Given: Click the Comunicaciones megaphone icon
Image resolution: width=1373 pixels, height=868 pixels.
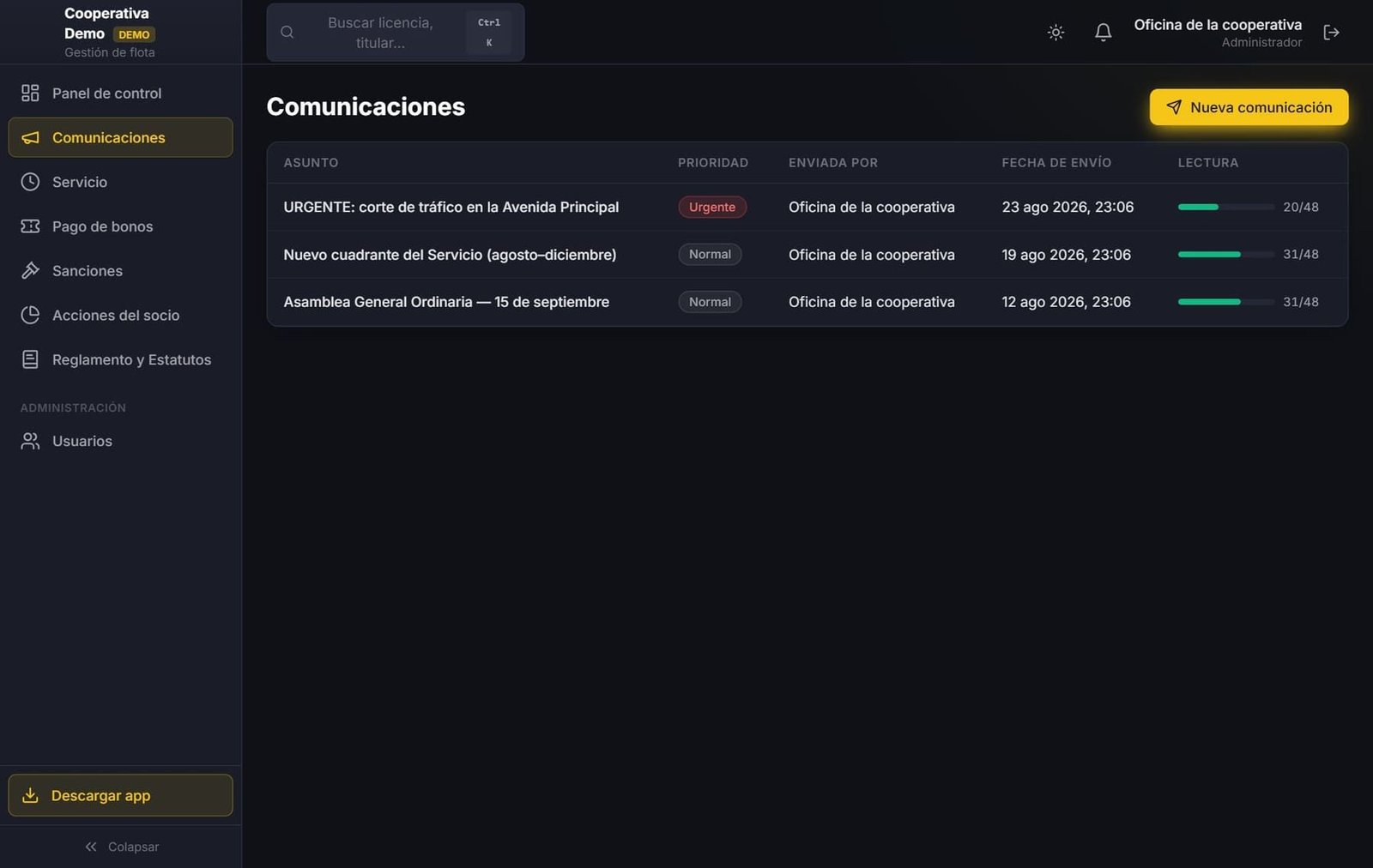Looking at the screenshot, I should point(30,137).
